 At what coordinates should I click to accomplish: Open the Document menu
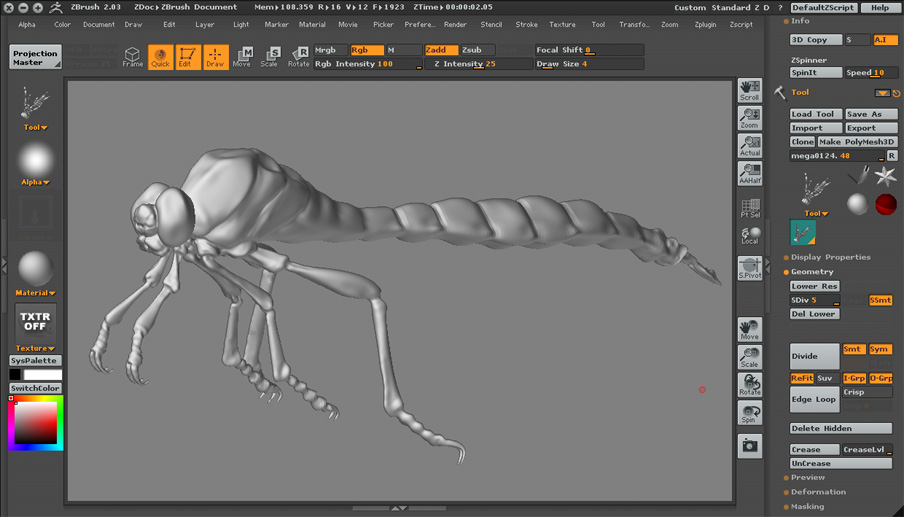coord(99,25)
